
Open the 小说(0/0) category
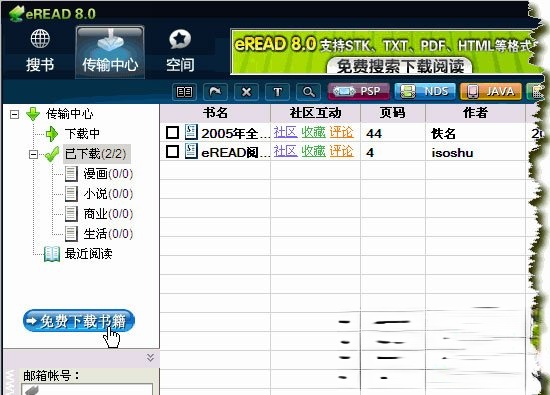click(108, 194)
